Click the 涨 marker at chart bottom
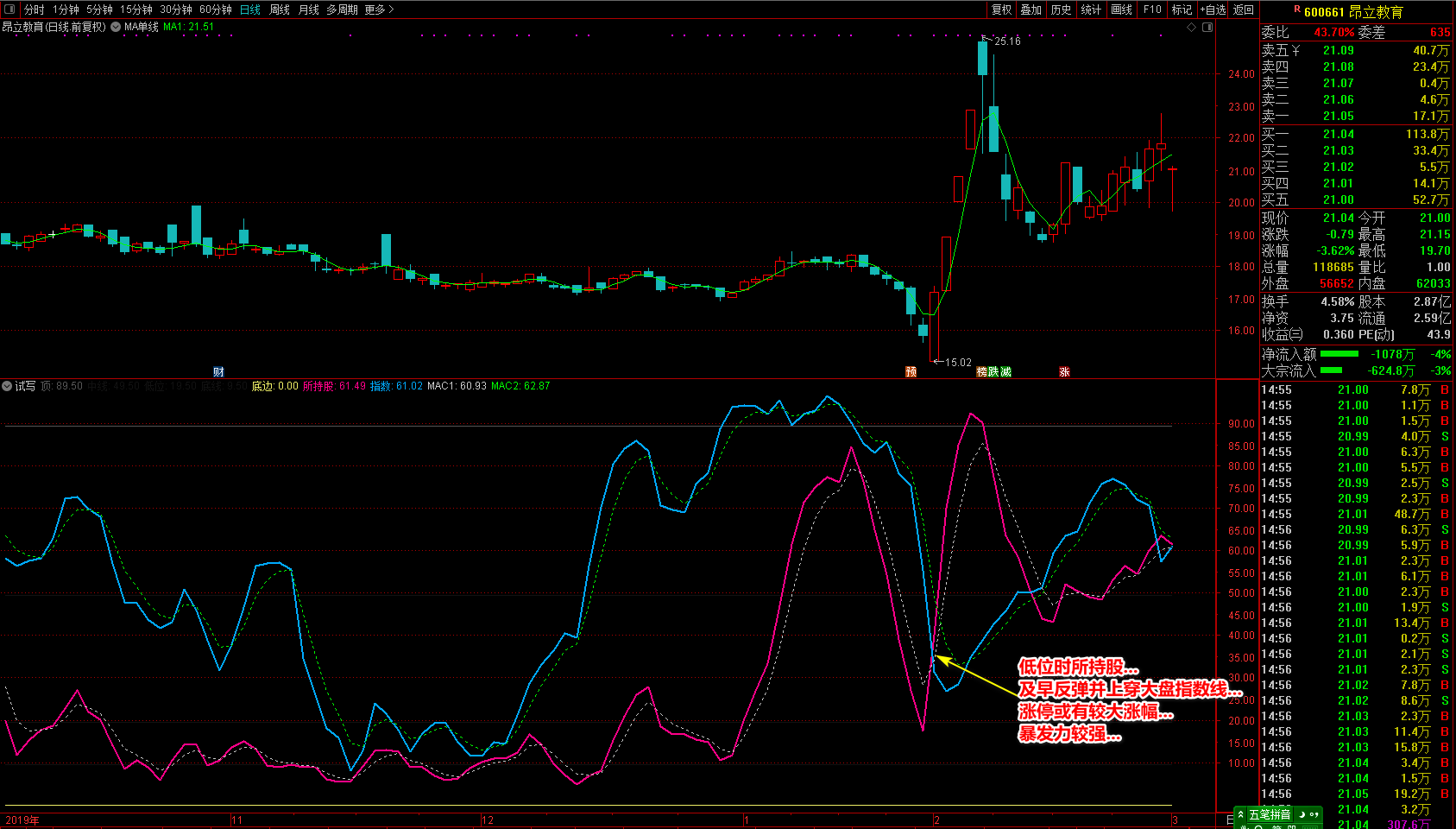Image resolution: width=1456 pixels, height=829 pixels. pyautogui.click(x=1064, y=372)
